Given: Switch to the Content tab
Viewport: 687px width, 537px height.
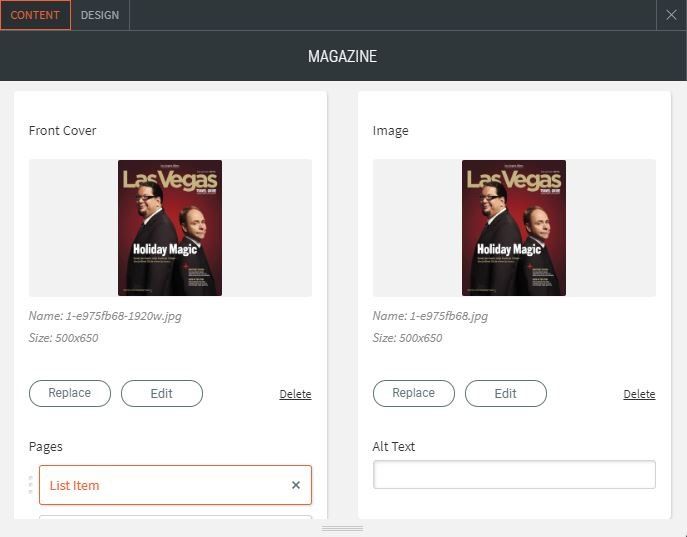Looking at the screenshot, I should point(35,15).
